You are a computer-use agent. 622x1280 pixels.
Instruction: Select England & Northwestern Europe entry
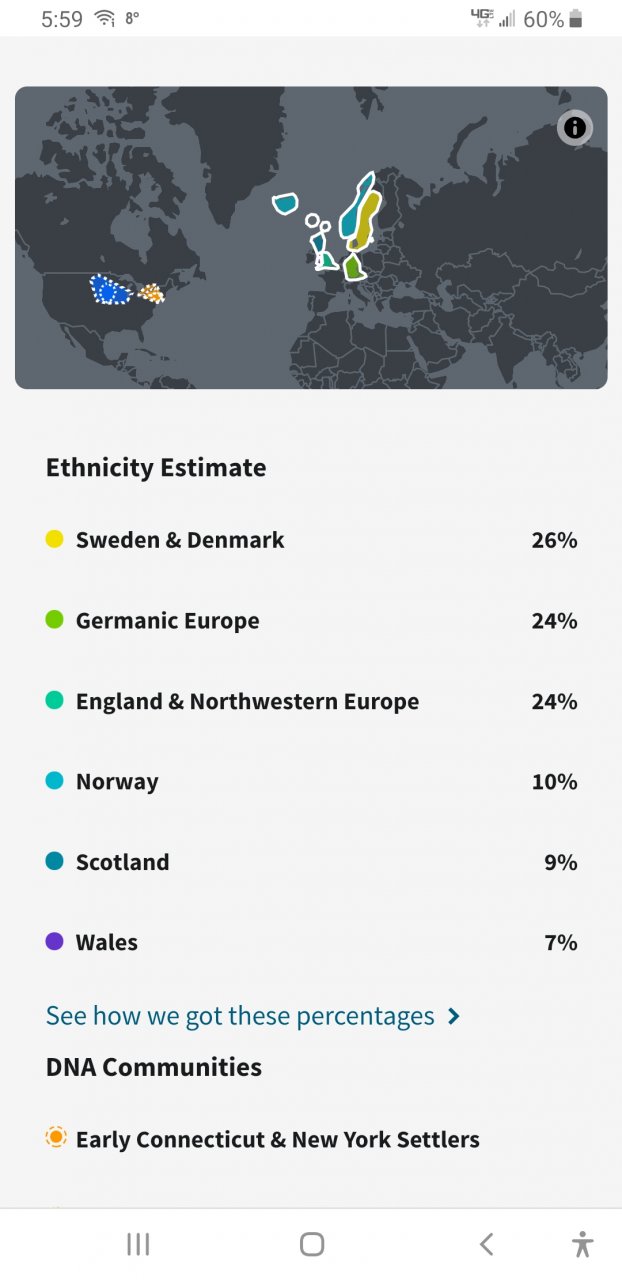(x=311, y=701)
